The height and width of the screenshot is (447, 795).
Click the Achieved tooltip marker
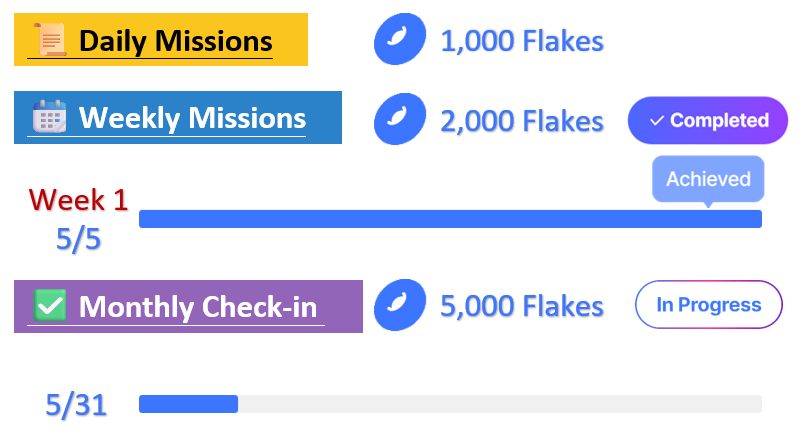(x=708, y=180)
